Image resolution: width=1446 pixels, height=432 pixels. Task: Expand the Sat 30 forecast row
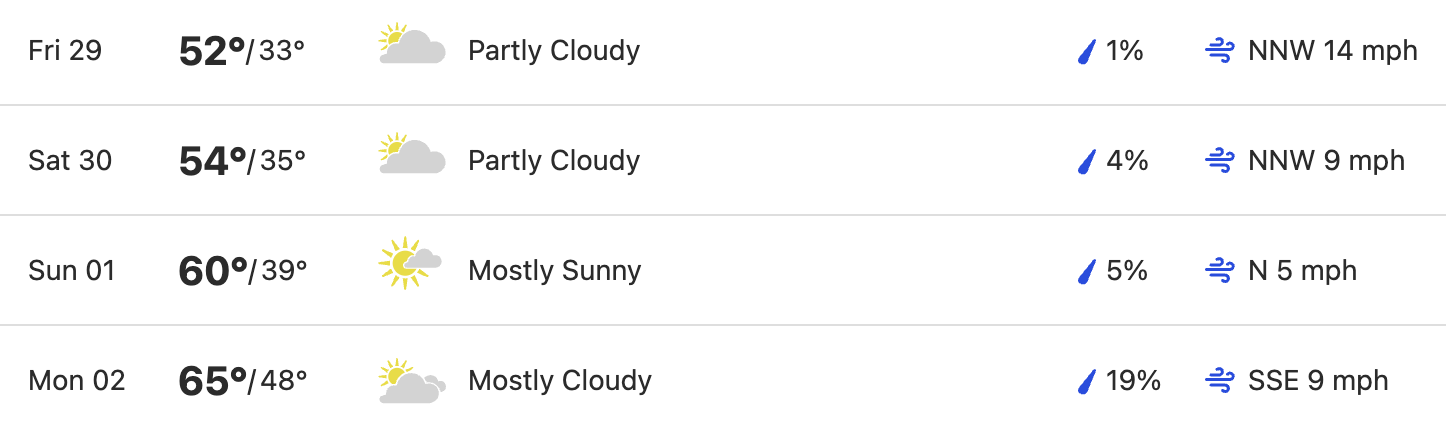coord(723,160)
